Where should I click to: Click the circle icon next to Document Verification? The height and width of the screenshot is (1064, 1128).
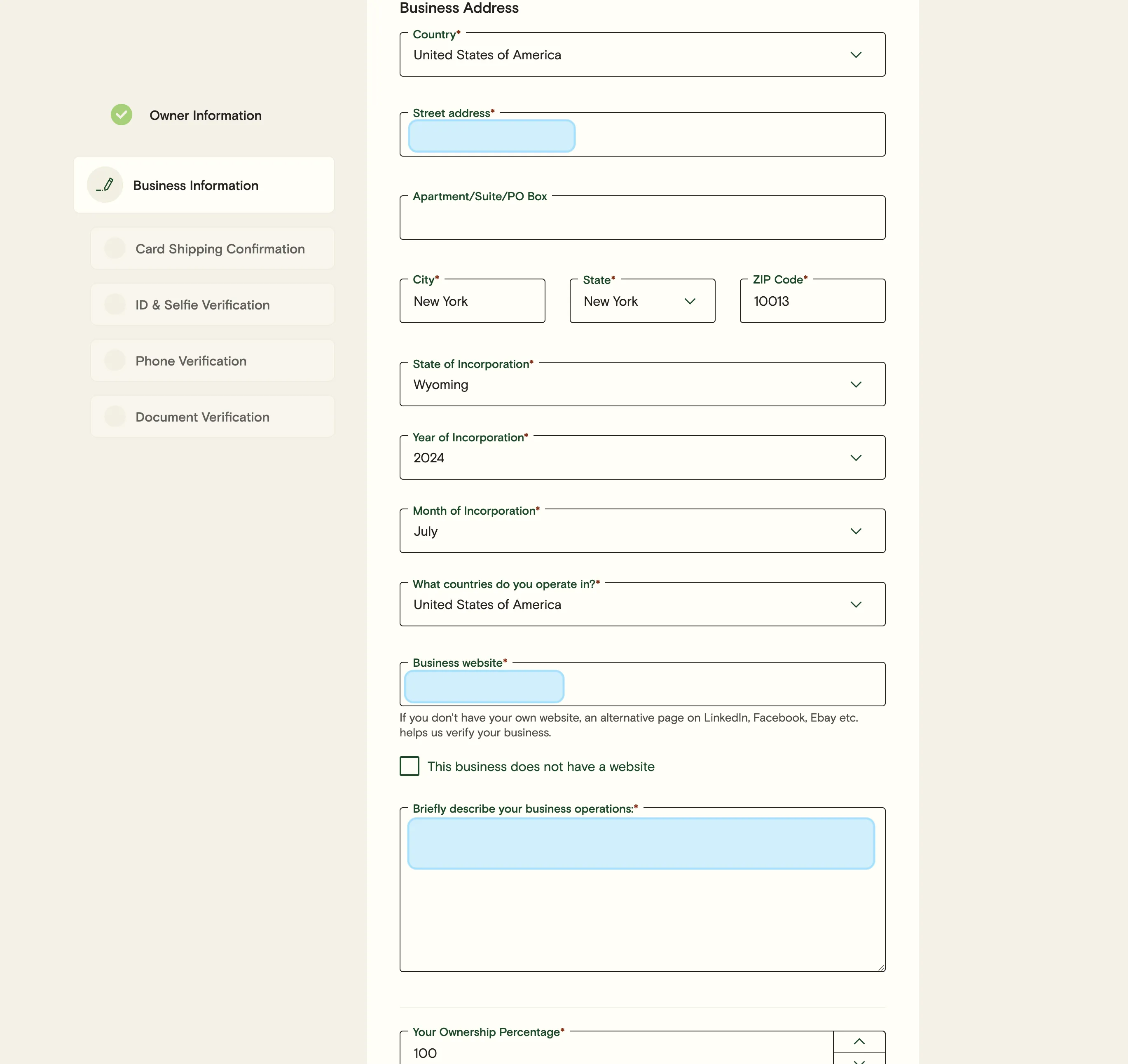click(x=115, y=416)
